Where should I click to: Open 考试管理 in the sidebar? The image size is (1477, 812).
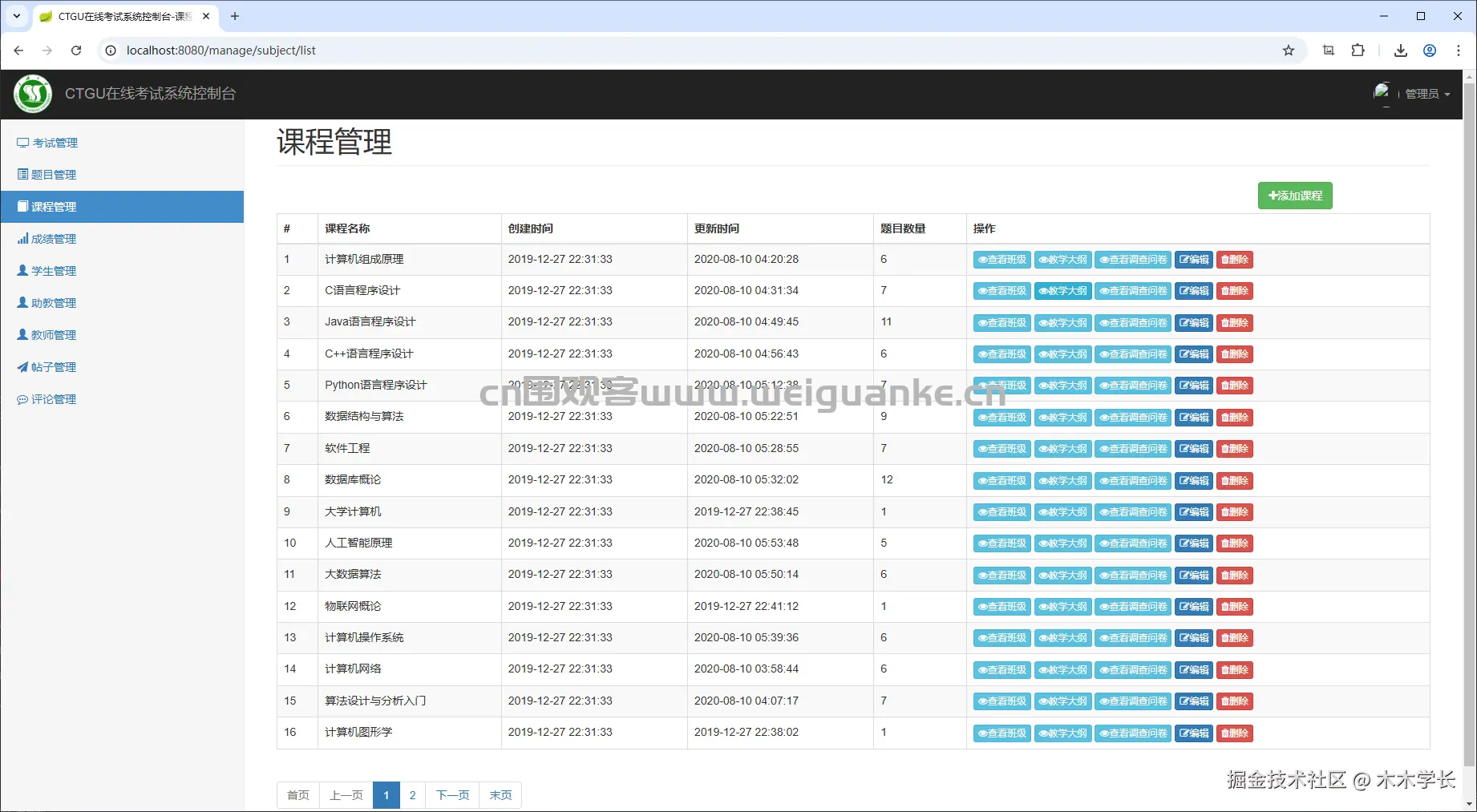tap(48, 143)
